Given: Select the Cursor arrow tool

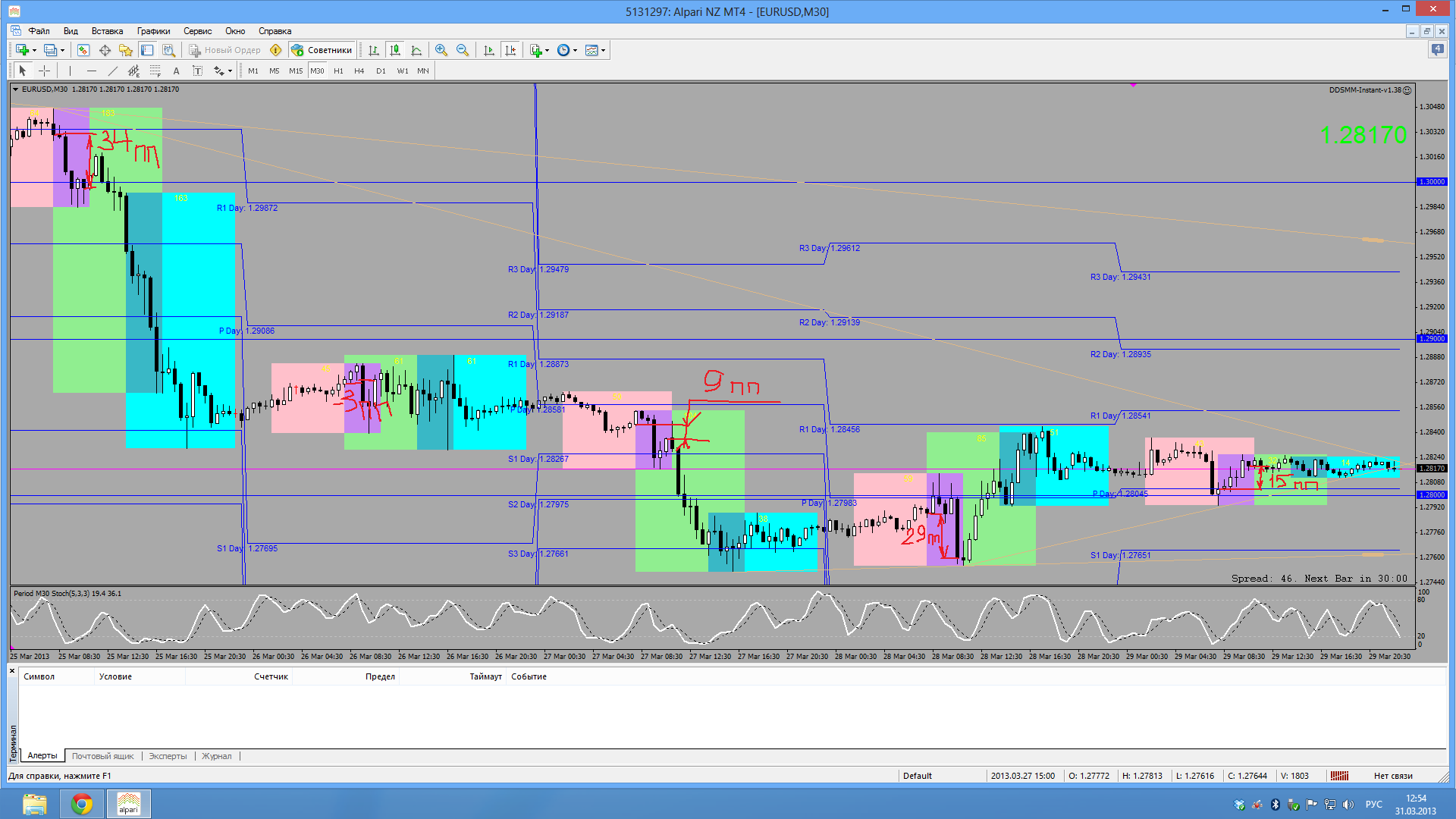Looking at the screenshot, I should (23, 71).
